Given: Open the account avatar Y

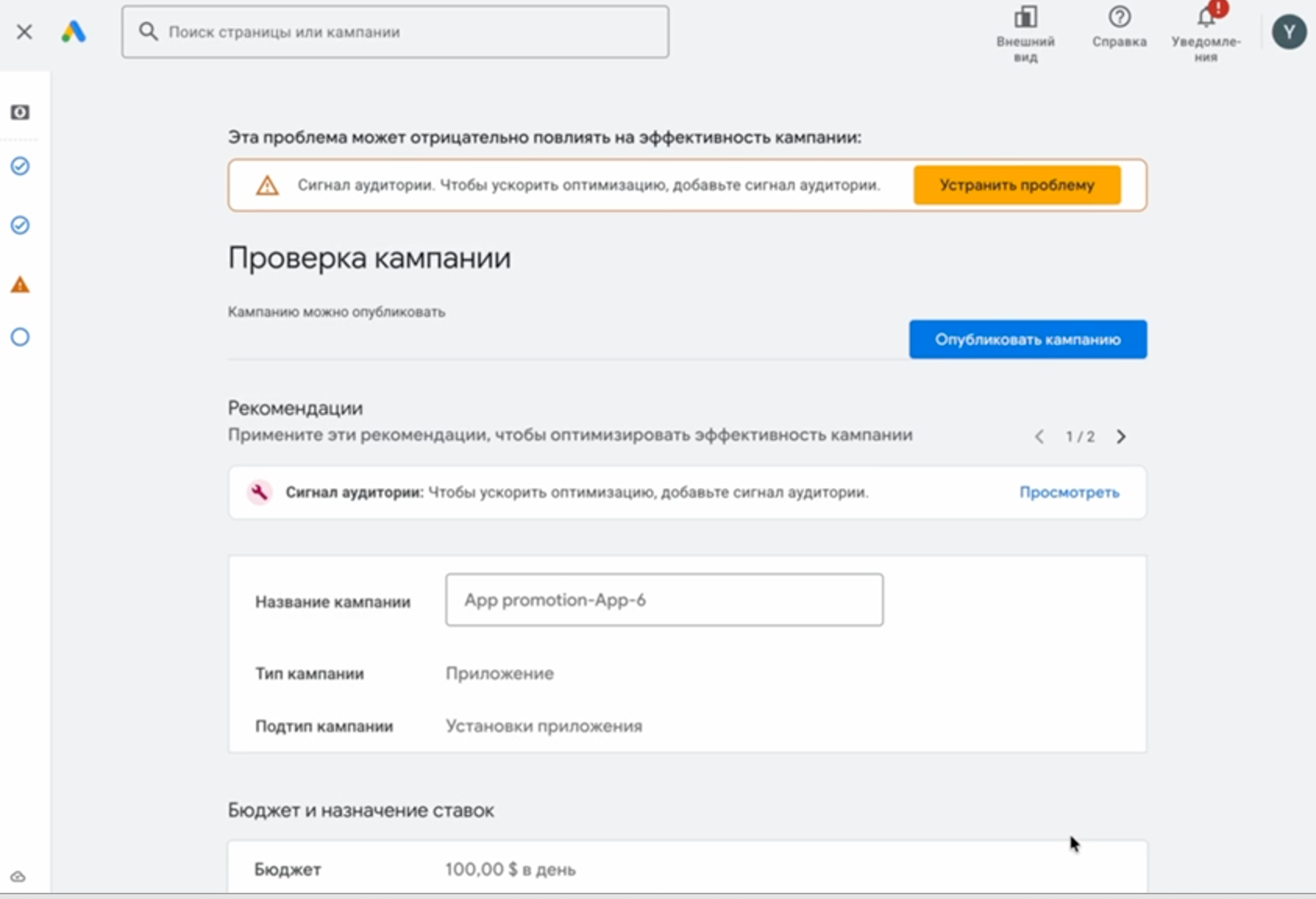Looking at the screenshot, I should [x=1289, y=33].
